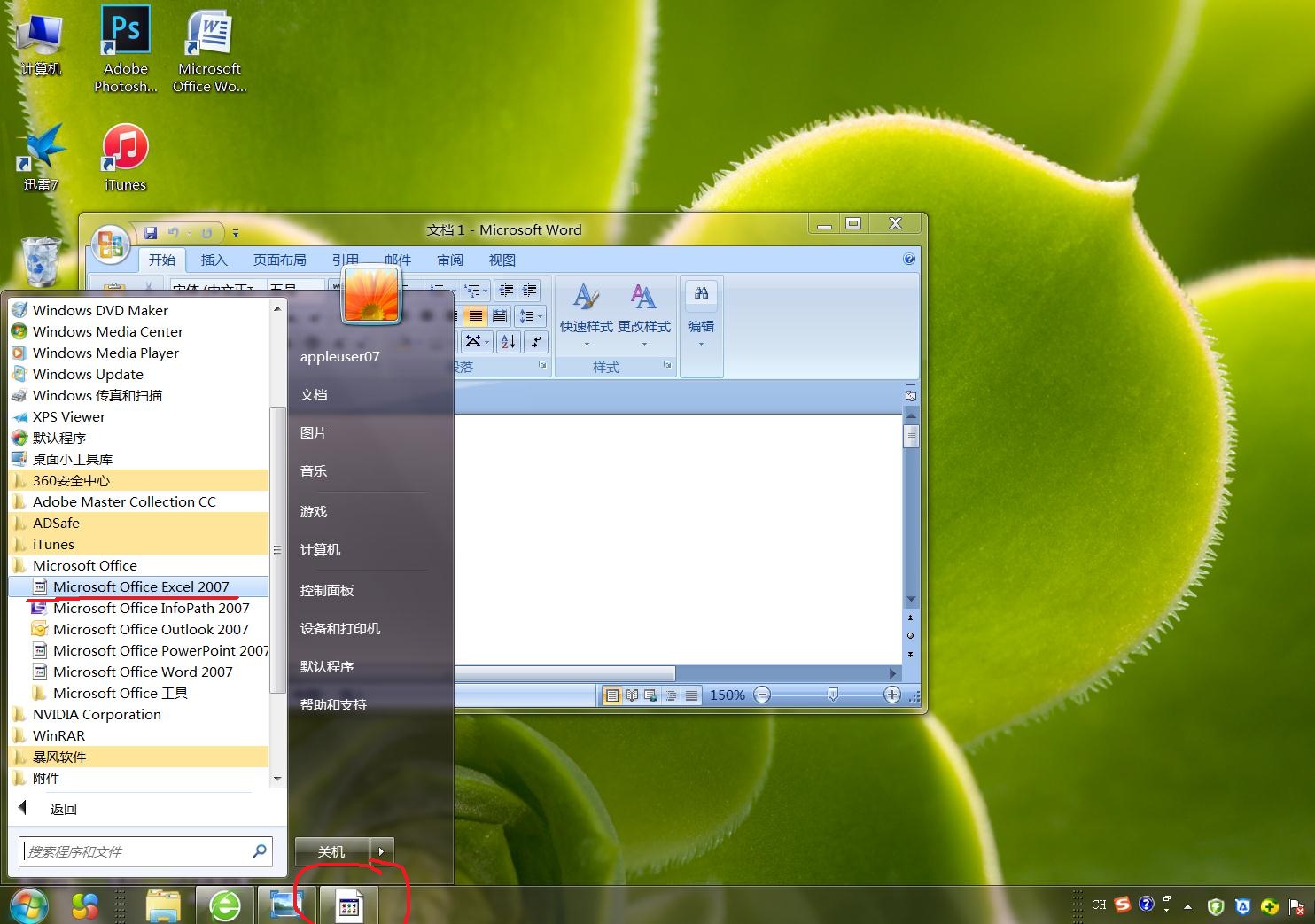Select Print Layout view in Word status bar
The width and height of the screenshot is (1315, 924).
[611, 695]
